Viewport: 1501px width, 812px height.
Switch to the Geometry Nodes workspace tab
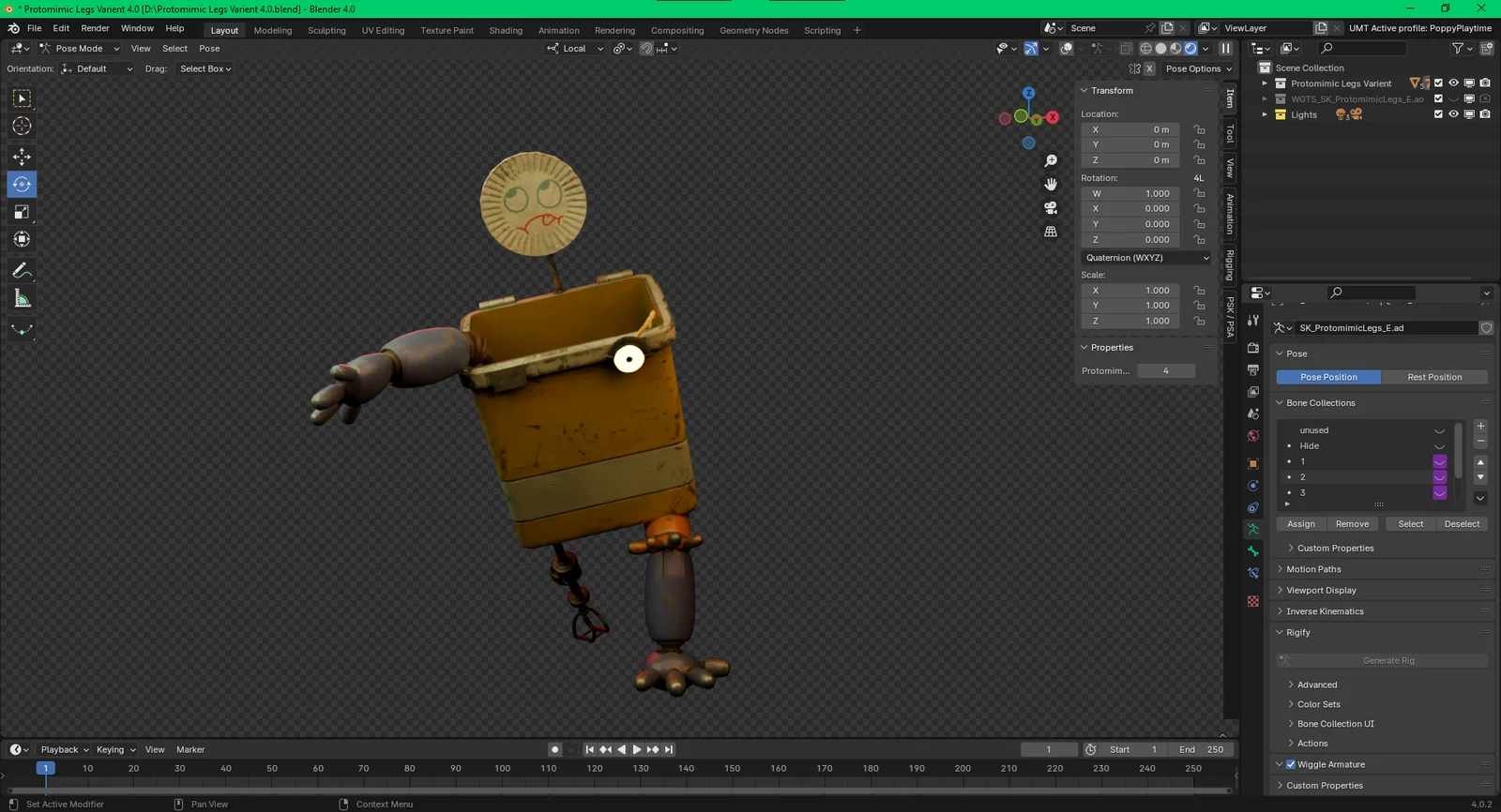(x=753, y=30)
